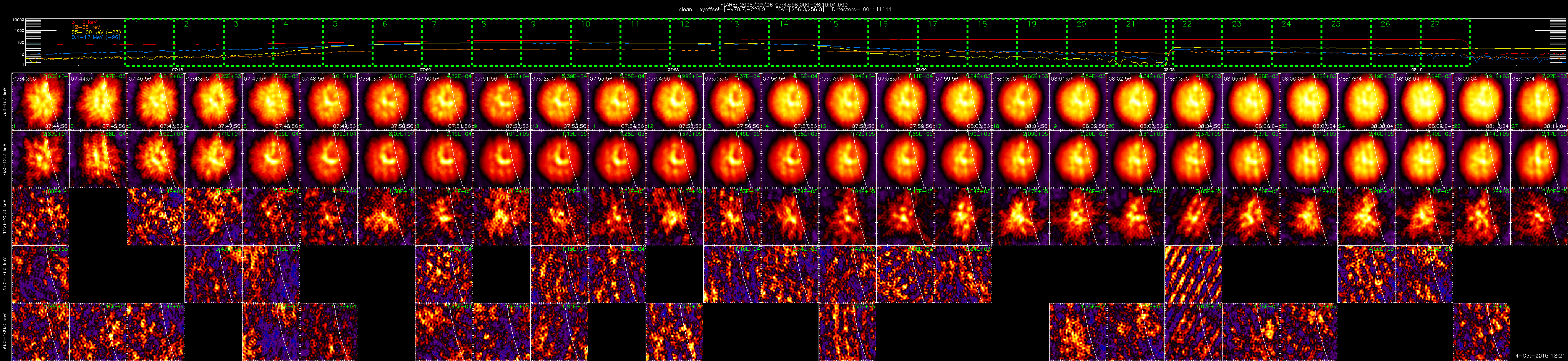Click the 08:00 time axis label
The height and width of the screenshot is (361, 1568).
[921, 70]
